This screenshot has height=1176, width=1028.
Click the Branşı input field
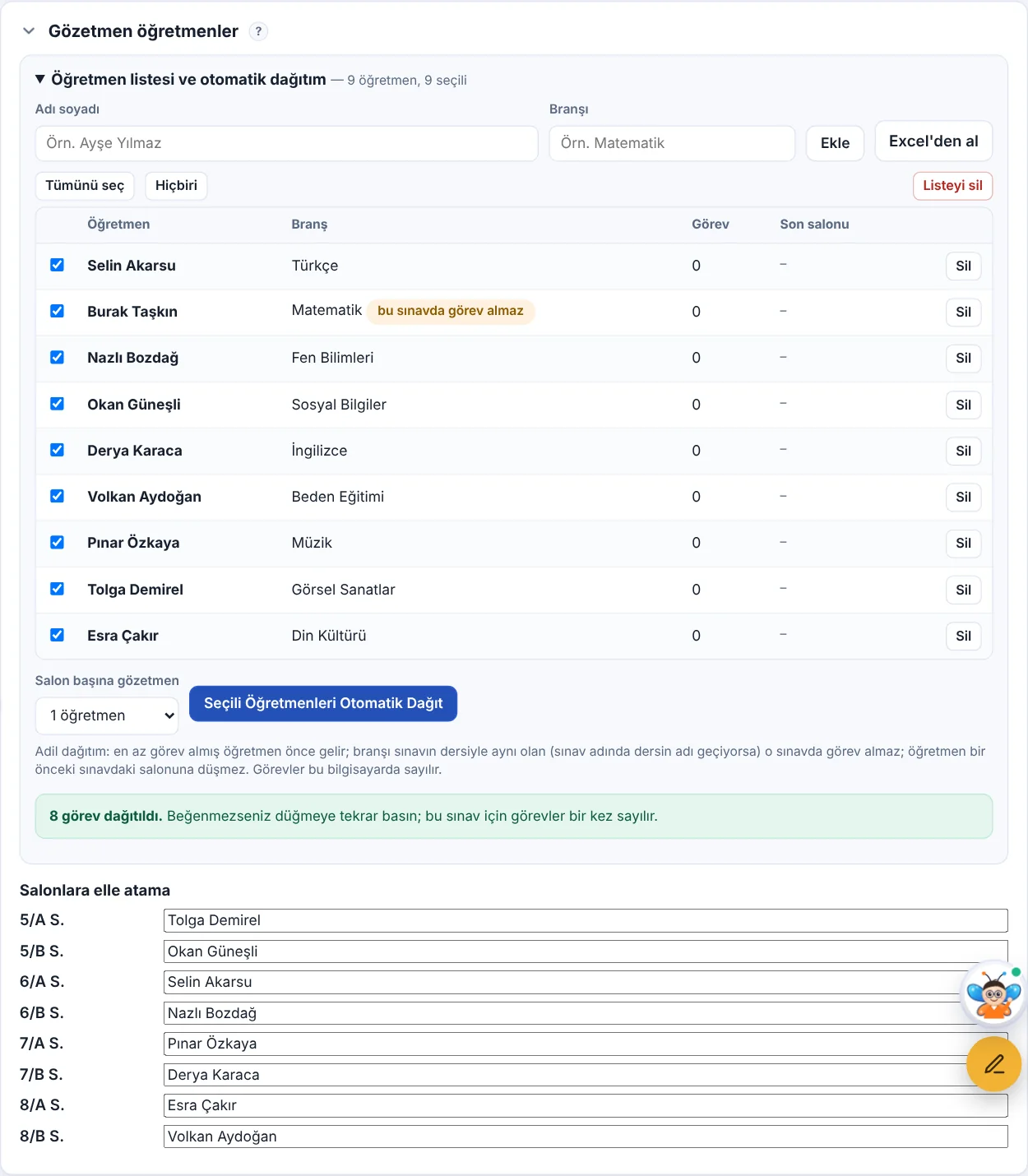(x=672, y=143)
